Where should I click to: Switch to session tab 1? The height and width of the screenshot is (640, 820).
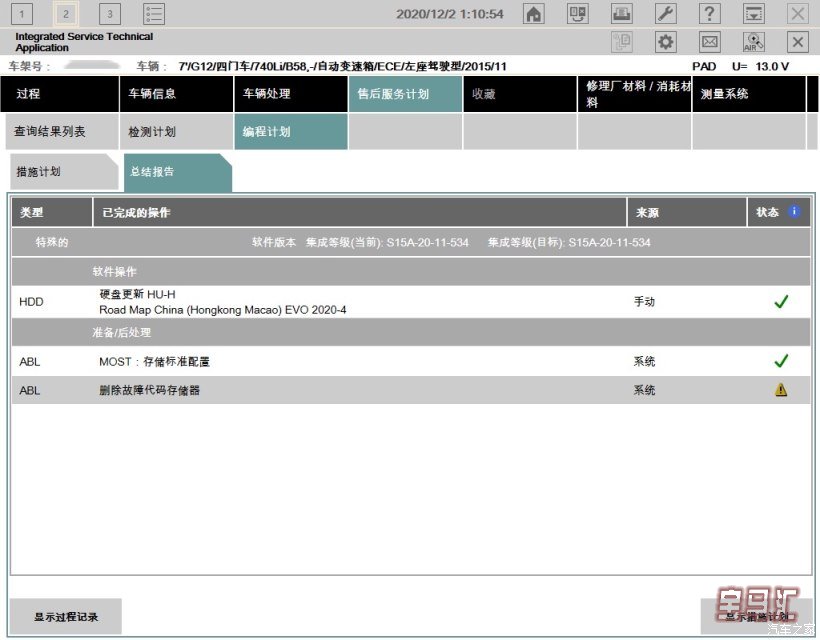click(23, 14)
